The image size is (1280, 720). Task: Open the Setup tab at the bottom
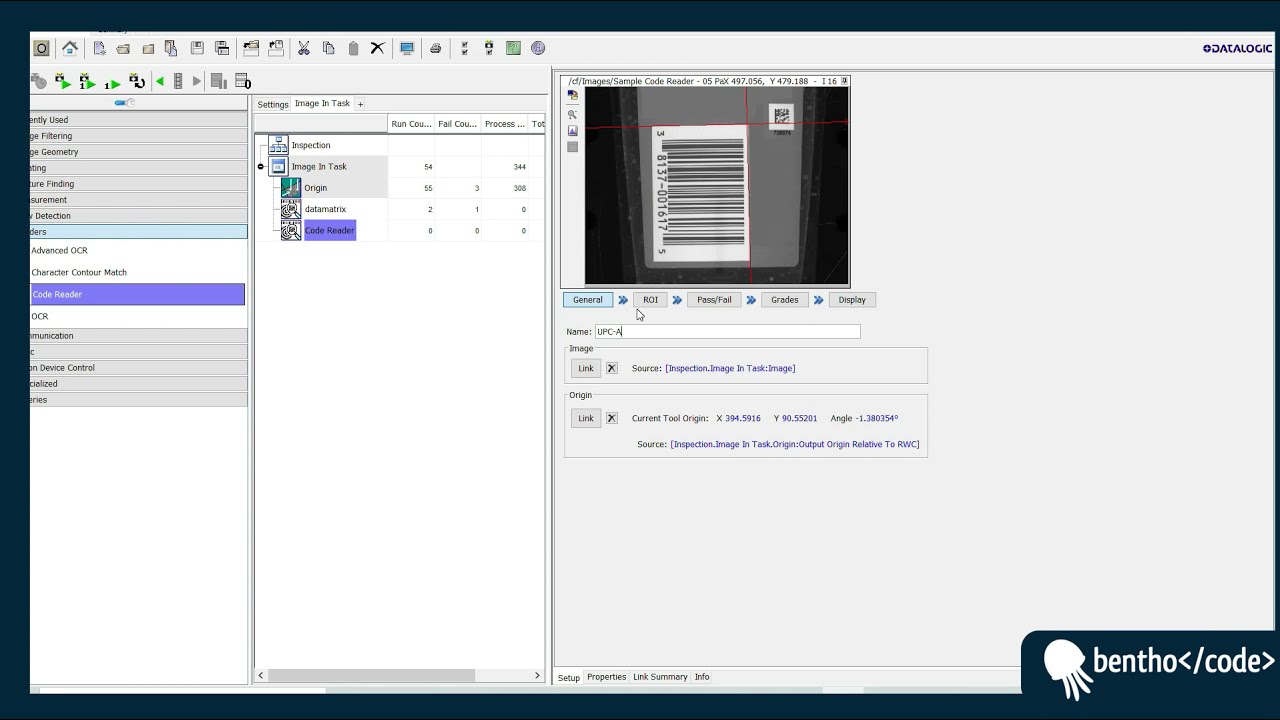569,677
